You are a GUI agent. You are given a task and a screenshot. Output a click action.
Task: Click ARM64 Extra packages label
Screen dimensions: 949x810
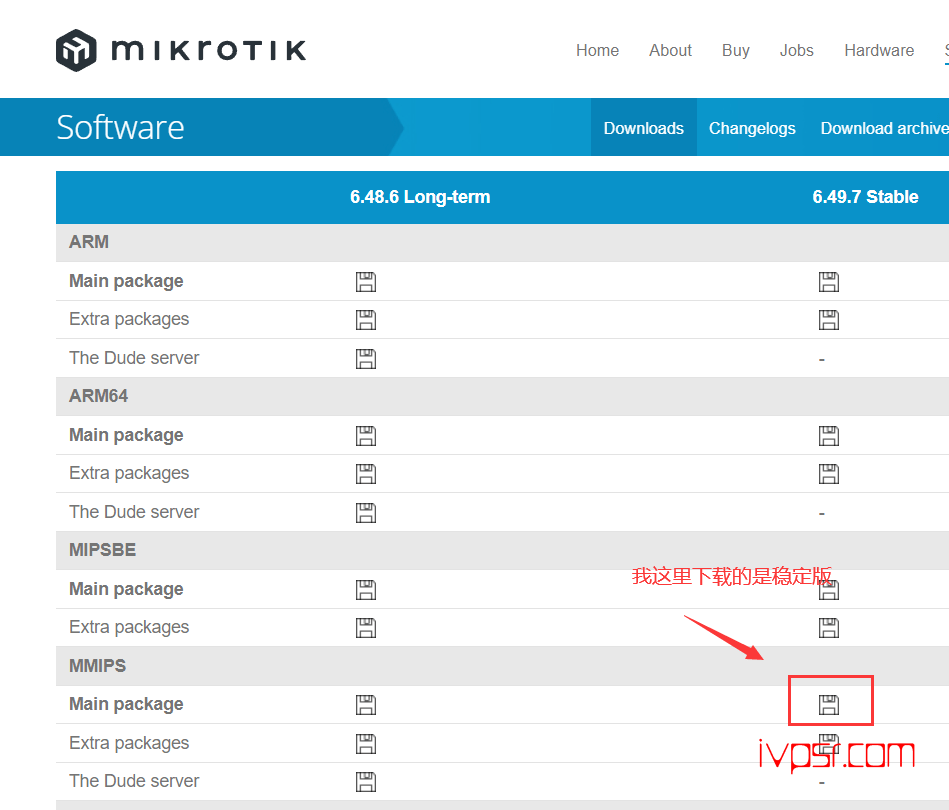pos(129,473)
